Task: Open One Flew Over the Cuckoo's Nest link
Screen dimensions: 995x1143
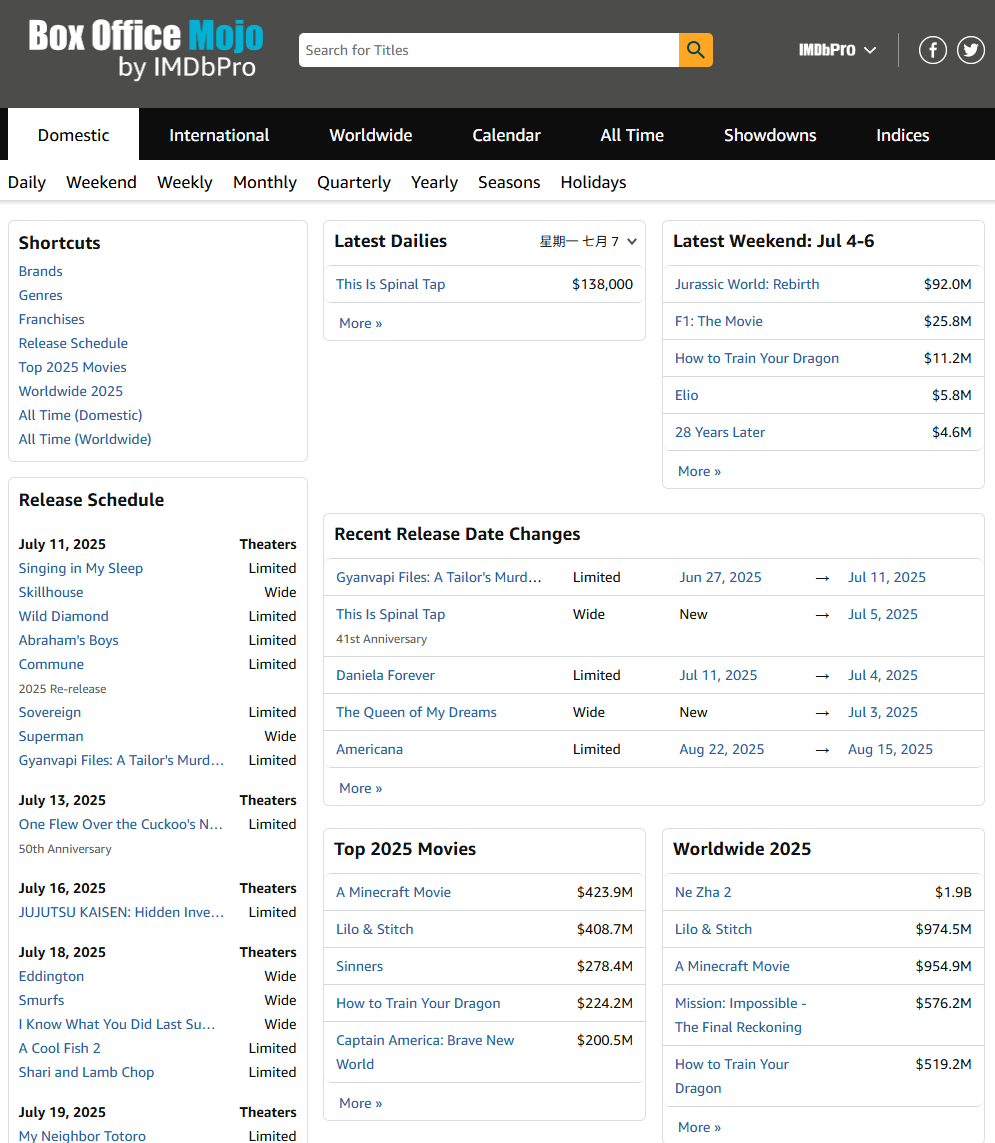Action: click(120, 824)
